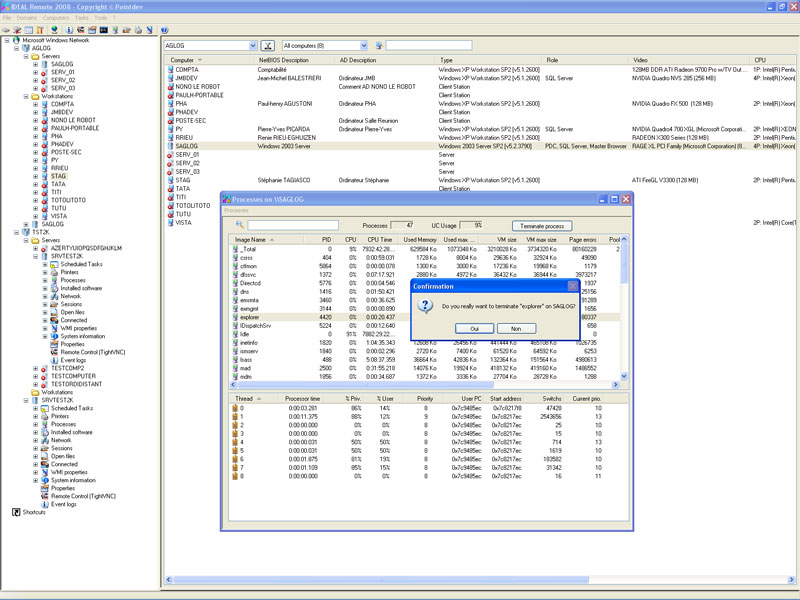The image size is (800, 600).
Task: Click the magnifier icon in Processes window
Action: click(x=239, y=224)
